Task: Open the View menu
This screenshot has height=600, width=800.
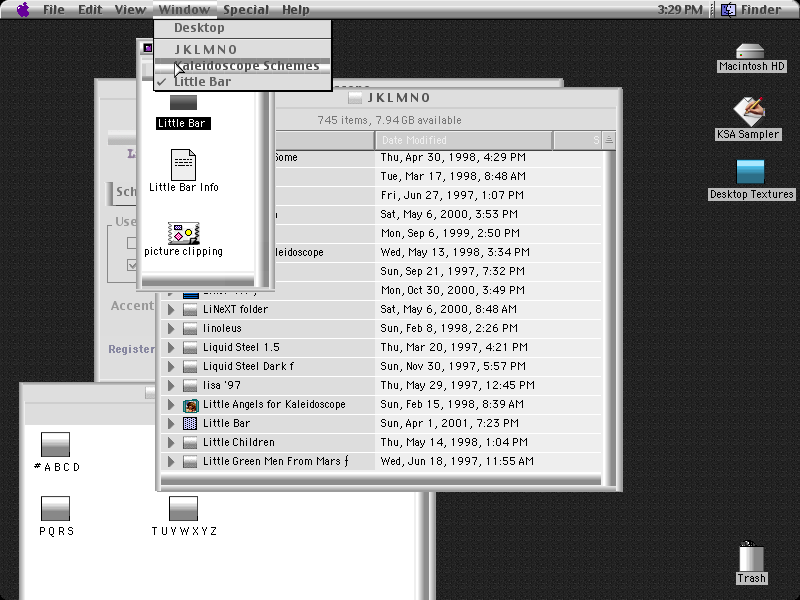Action: click(x=130, y=10)
